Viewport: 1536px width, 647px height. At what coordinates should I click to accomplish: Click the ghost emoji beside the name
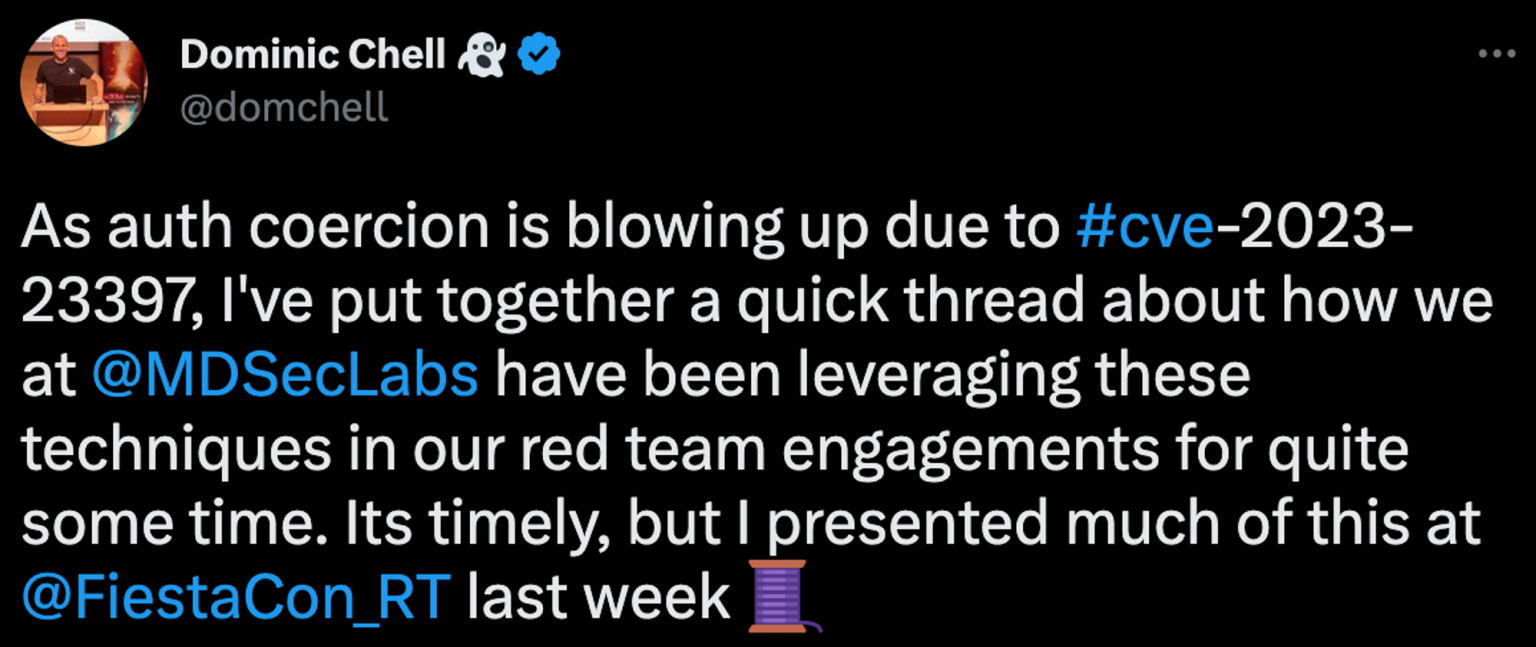(x=483, y=57)
